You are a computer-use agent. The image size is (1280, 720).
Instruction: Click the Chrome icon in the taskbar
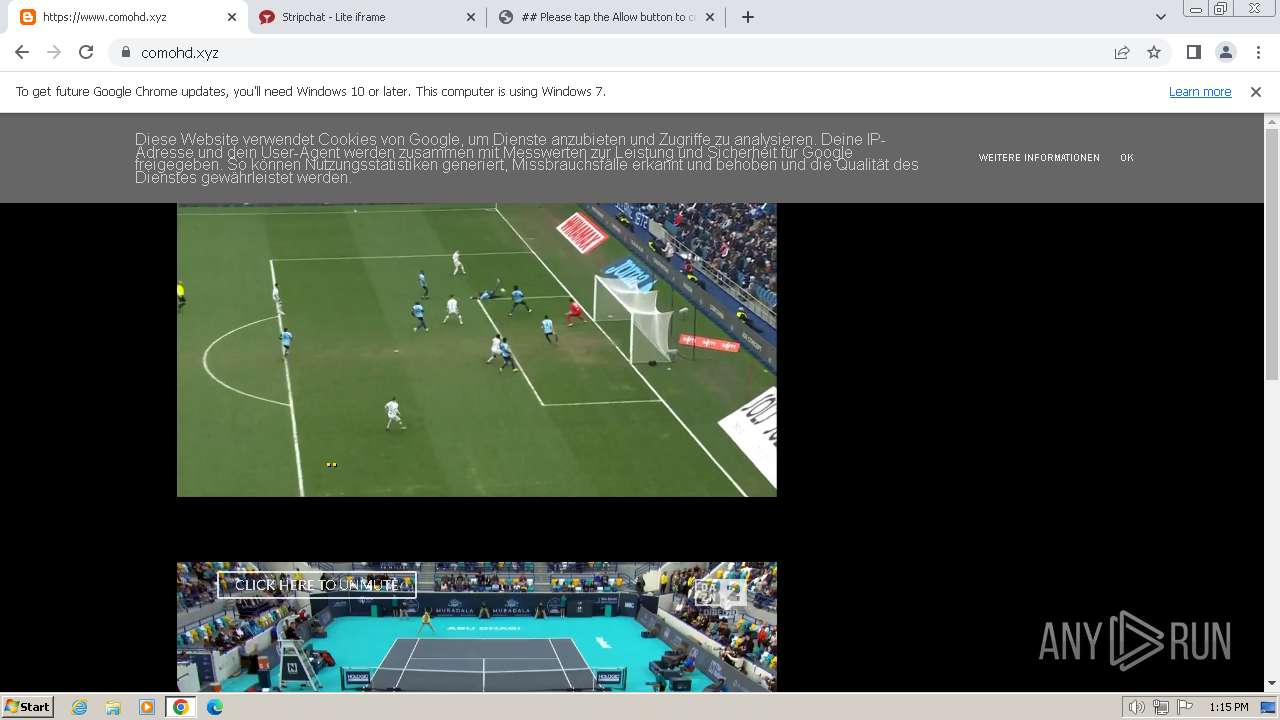[181, 707]
